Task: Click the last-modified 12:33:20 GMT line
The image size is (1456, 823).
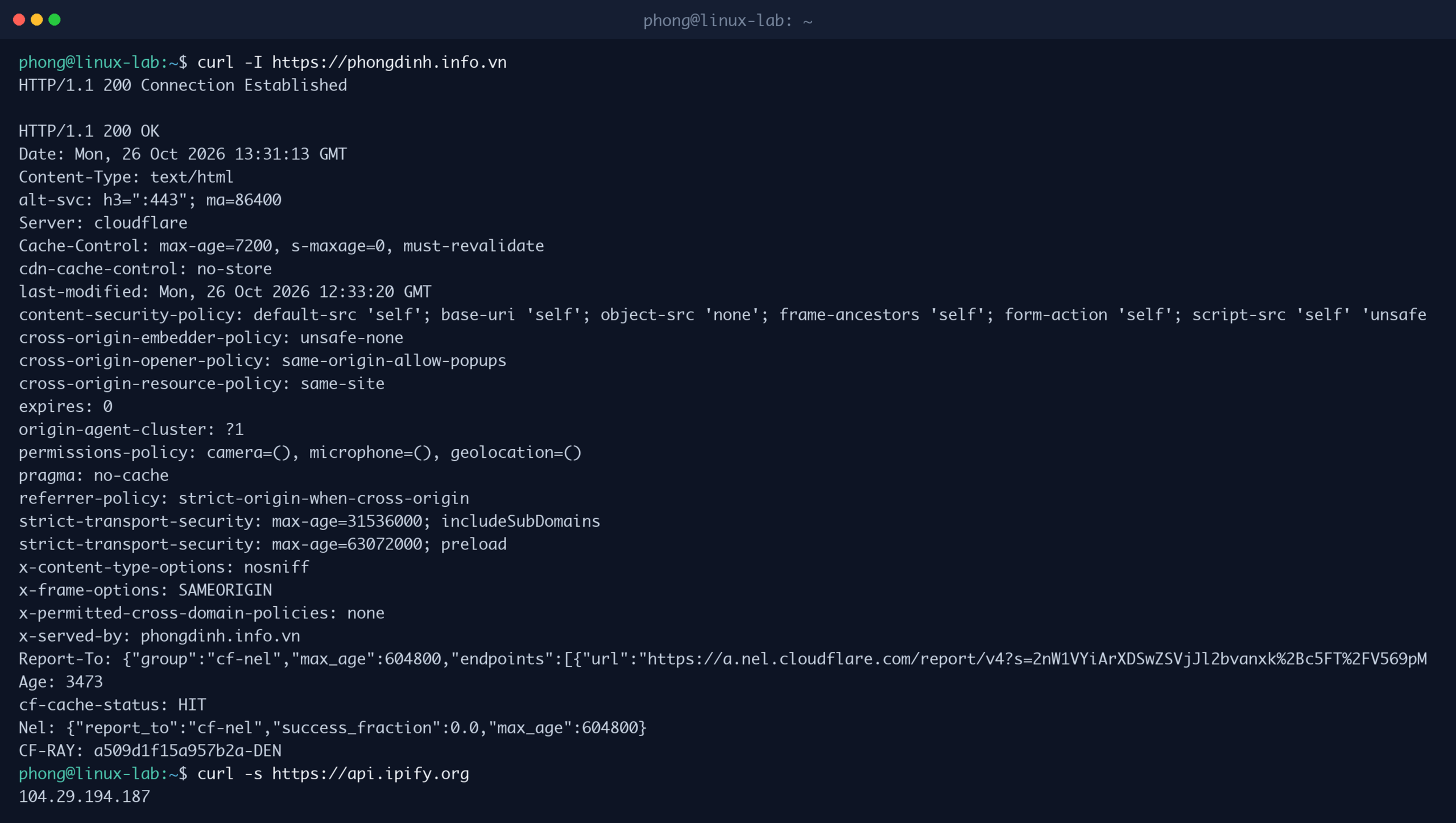Action: pos(225,292)
